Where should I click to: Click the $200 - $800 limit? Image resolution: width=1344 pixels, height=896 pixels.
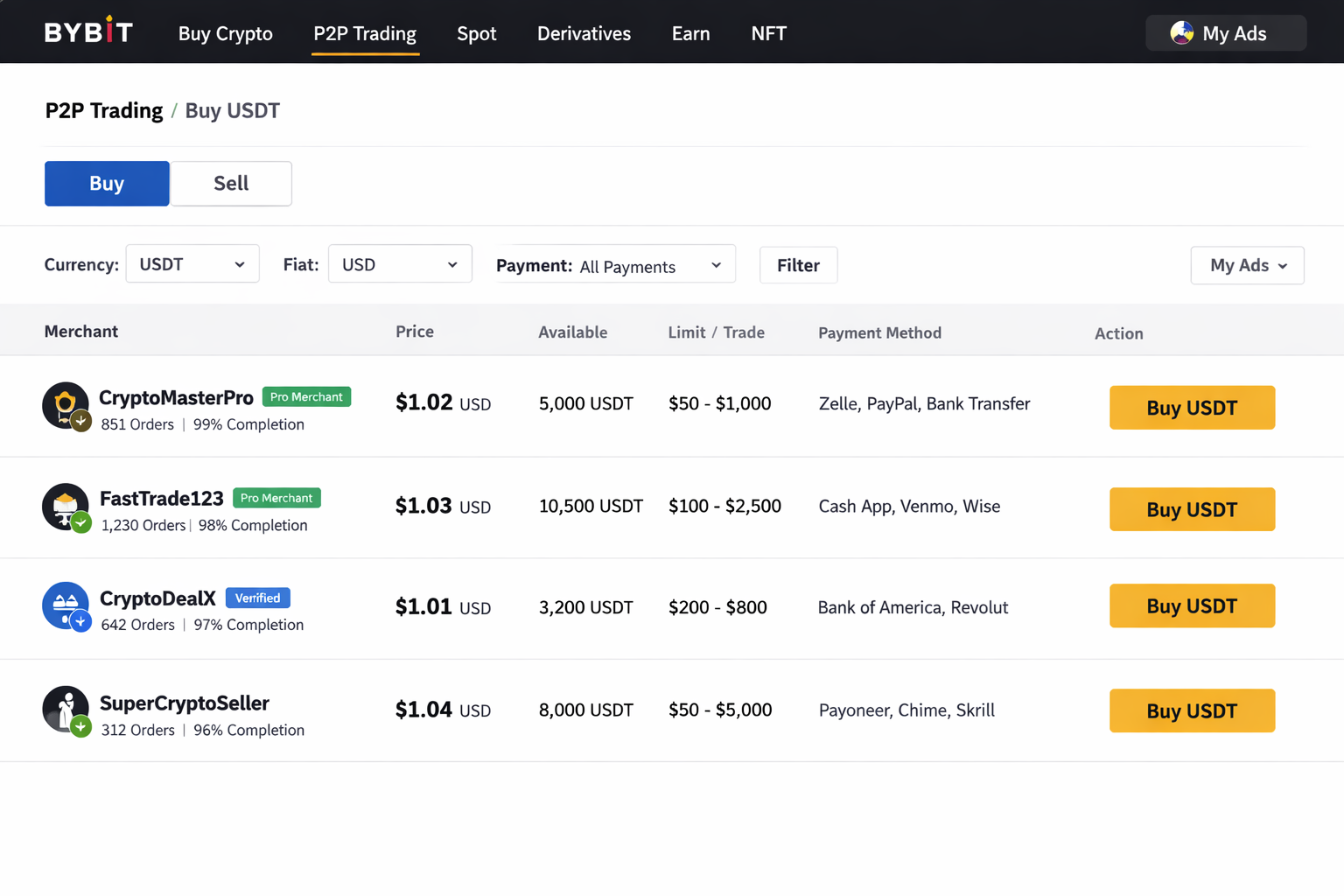(x=717, y=607)
